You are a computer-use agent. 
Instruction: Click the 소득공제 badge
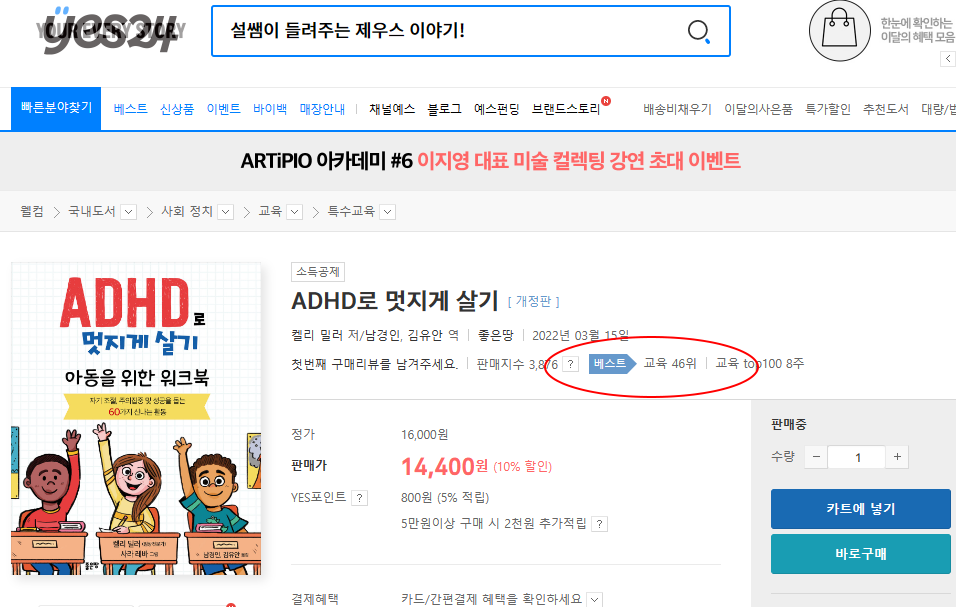coord(318,272)
